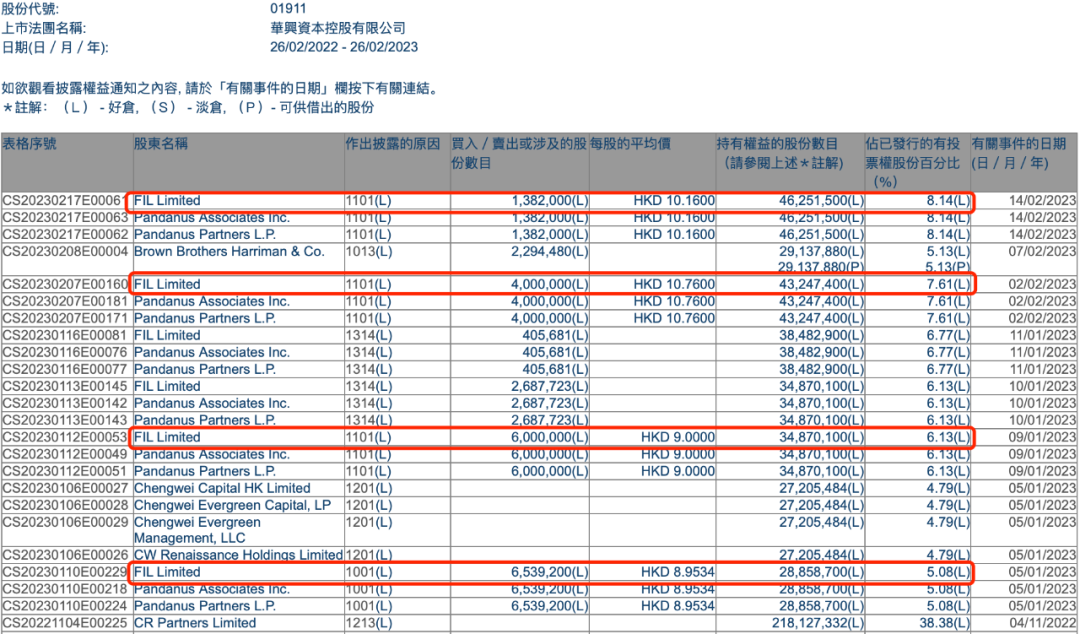Screen dimensions: 1080x634
Task: Click 7.61(L) in row CS20230207E00160
Action: click(x=948, y=284)
